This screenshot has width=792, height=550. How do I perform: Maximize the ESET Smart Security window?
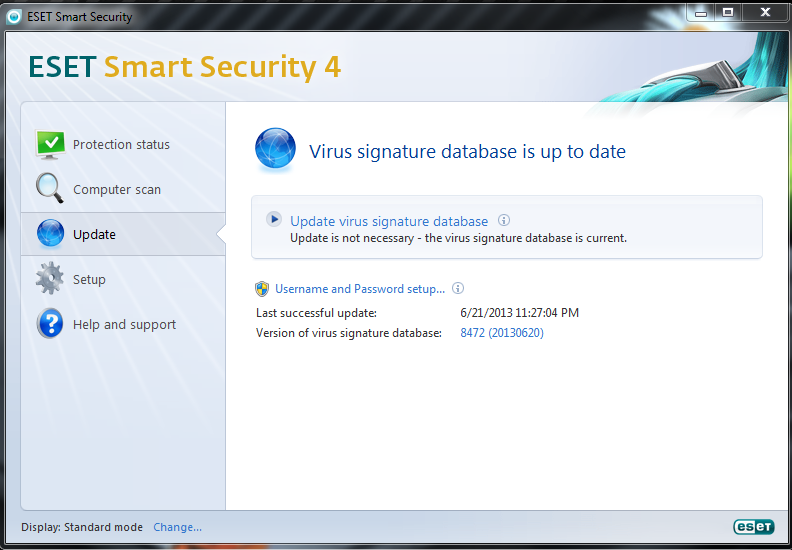[x=728, y=13]
